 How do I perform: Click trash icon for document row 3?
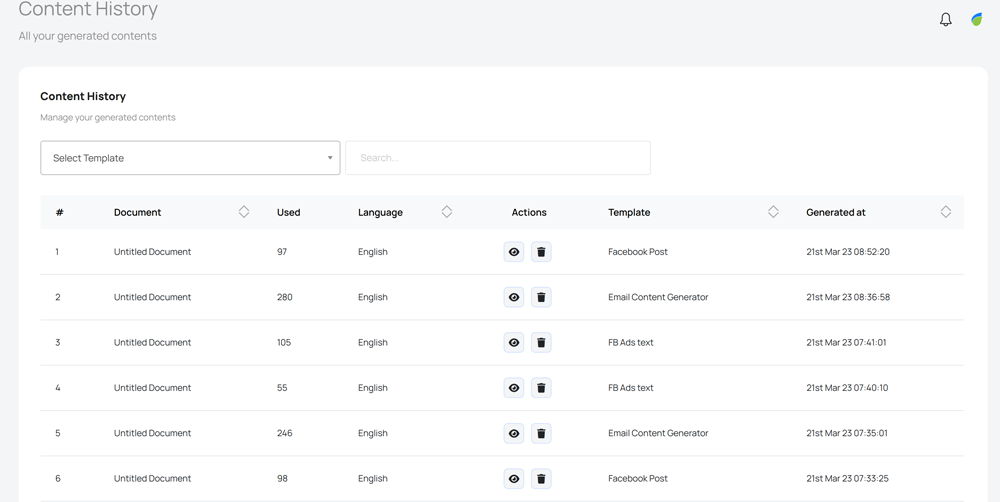pyautogui.click(x=541, y=343)
